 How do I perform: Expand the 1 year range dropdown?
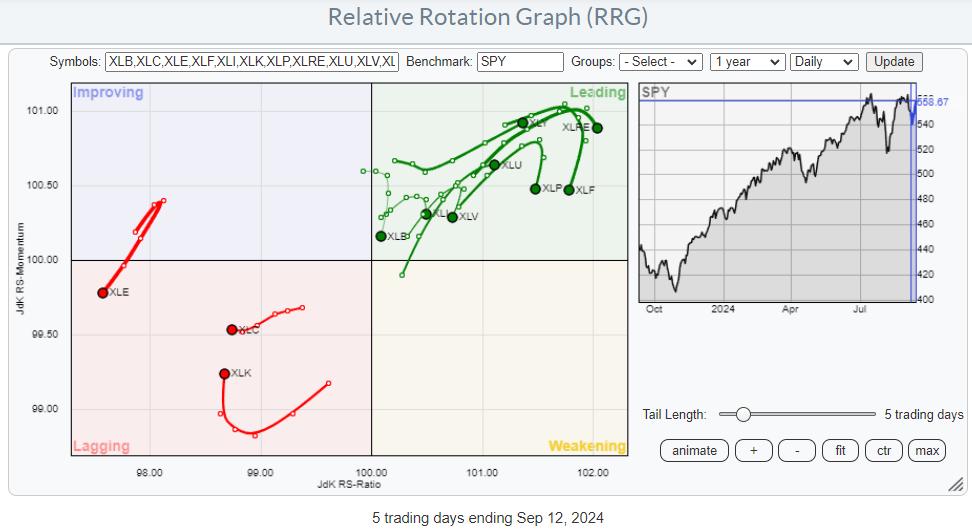point(746,62)
